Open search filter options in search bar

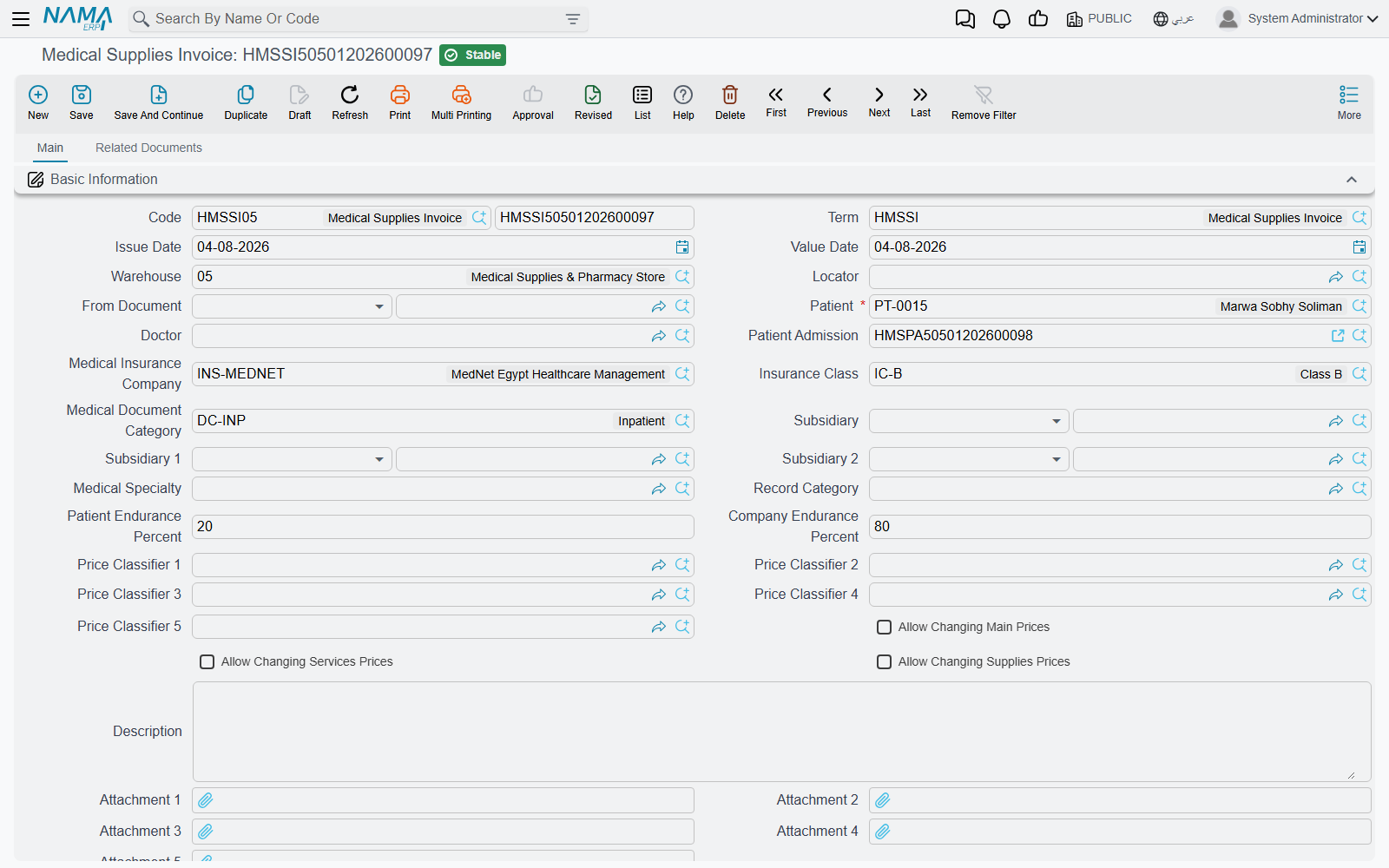tap(573, 19)
